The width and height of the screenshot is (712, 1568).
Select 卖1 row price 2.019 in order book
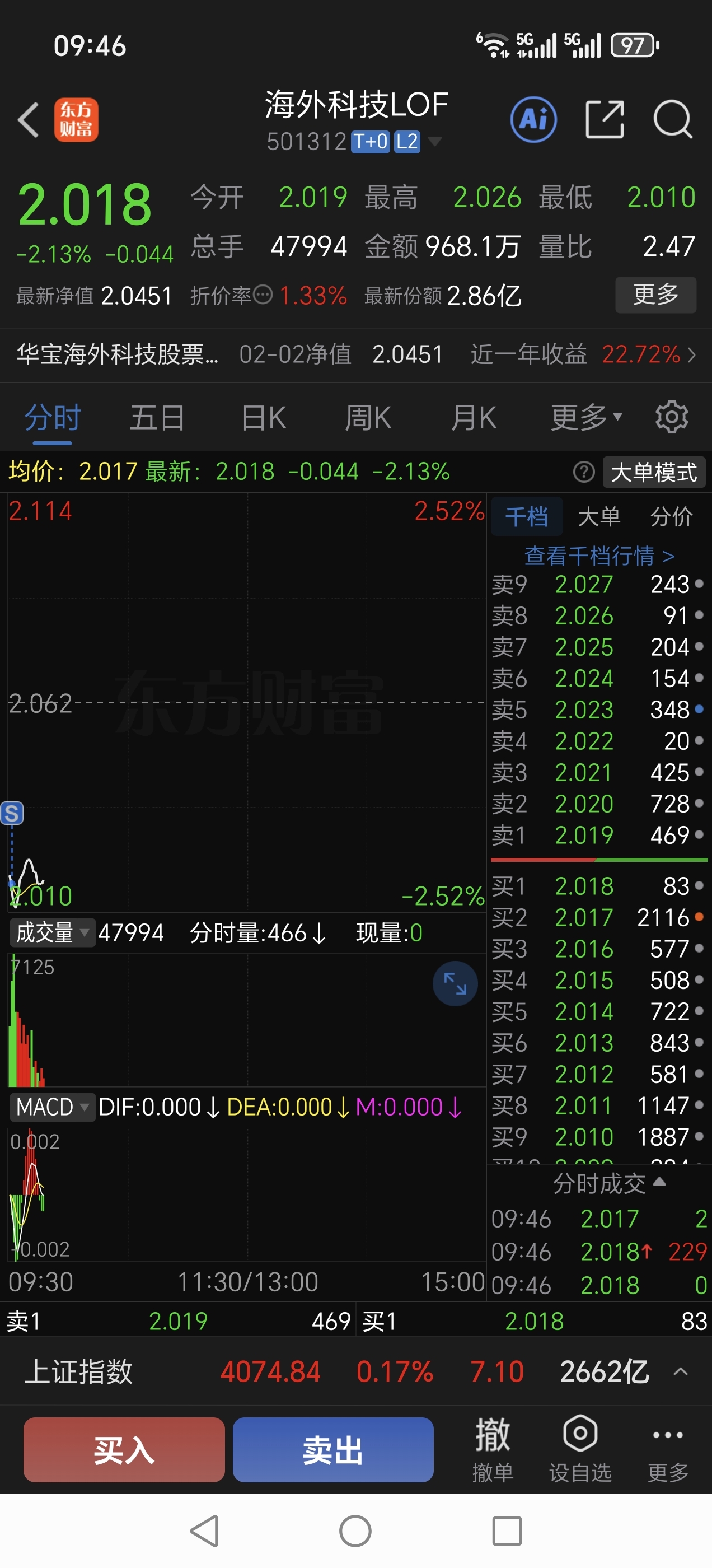click(x=598, y=835)
